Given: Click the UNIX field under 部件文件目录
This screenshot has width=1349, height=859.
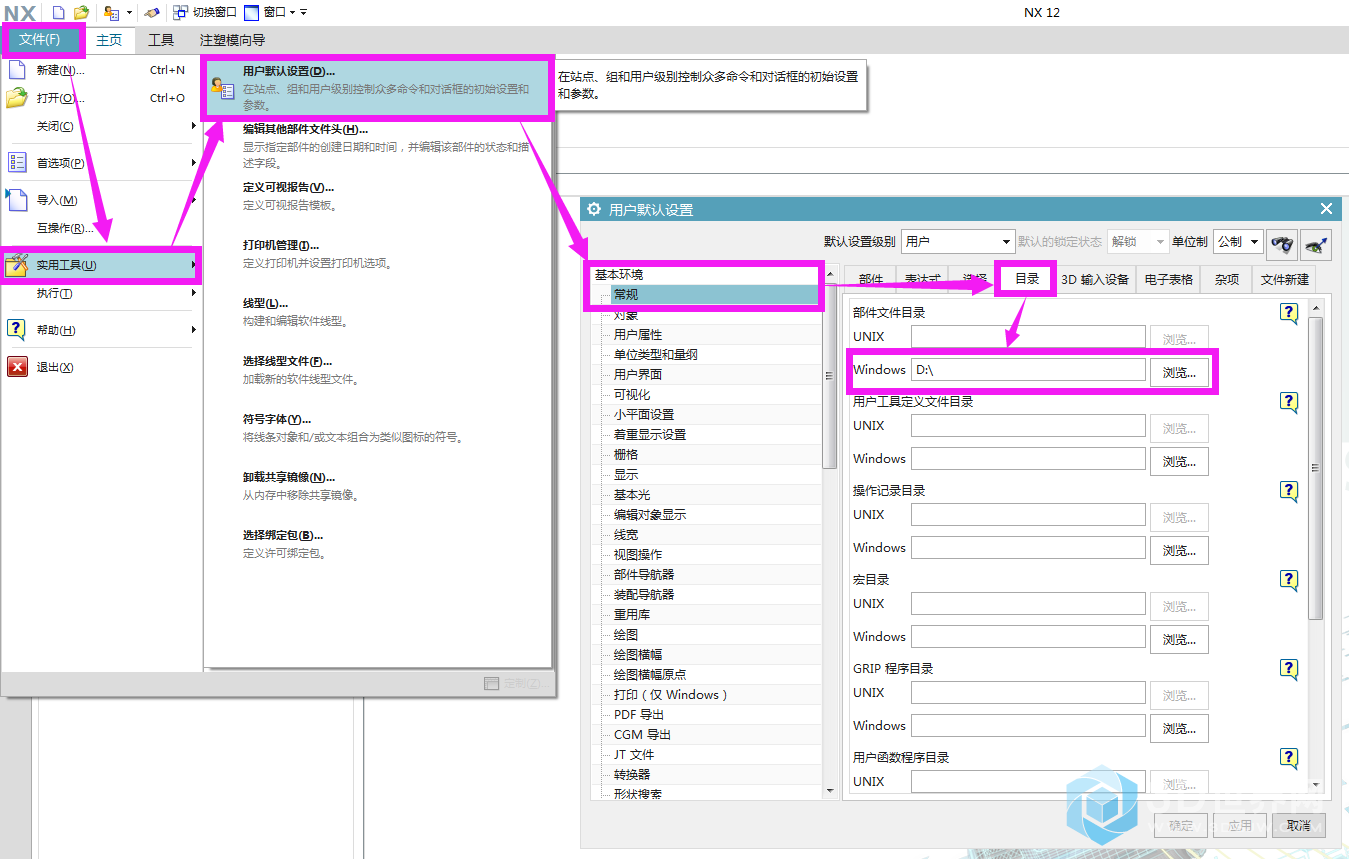Looking at the screenshot, I should (x=1028, y=337).
